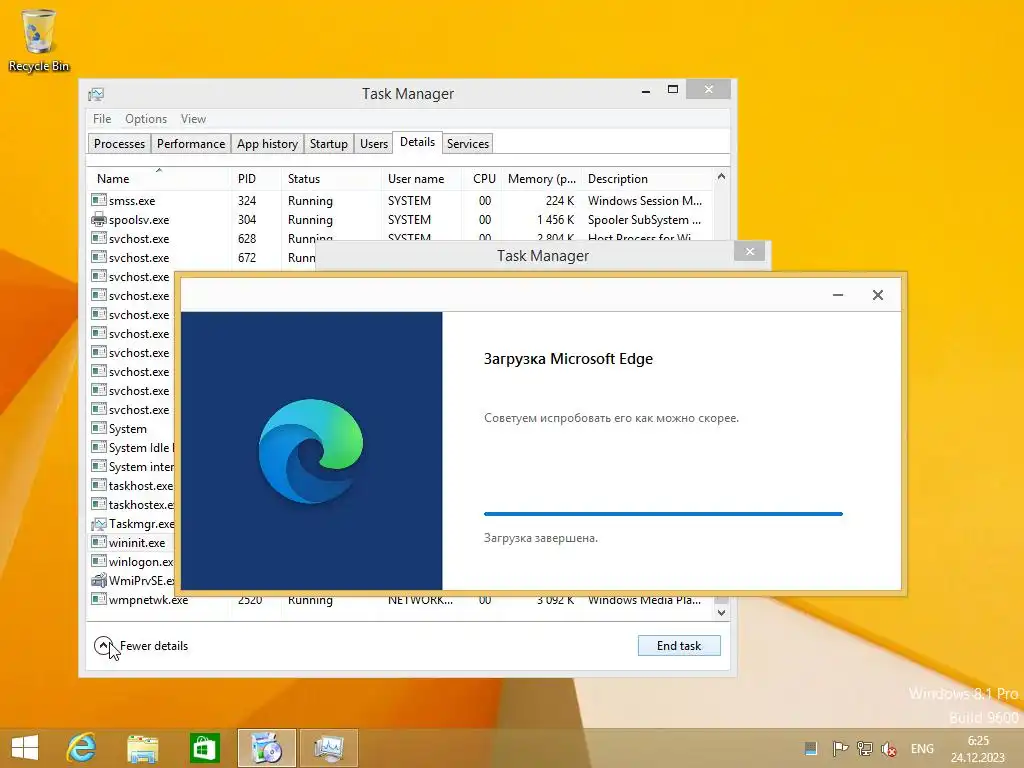Open Windows Store from taskbar
This screenshot has width=1024, height=768.
pos(204,748)
